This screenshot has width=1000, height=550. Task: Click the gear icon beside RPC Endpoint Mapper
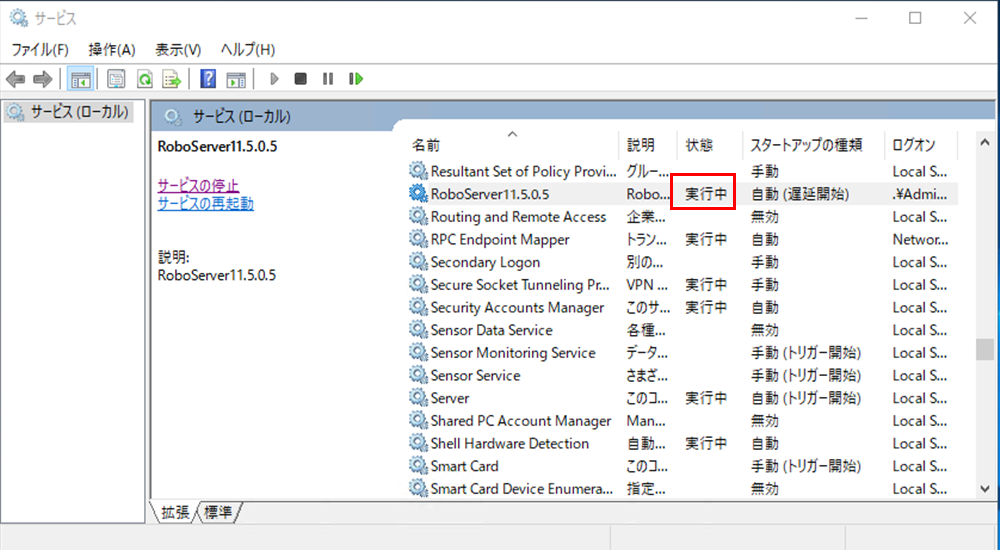click(x=418, y=239)
